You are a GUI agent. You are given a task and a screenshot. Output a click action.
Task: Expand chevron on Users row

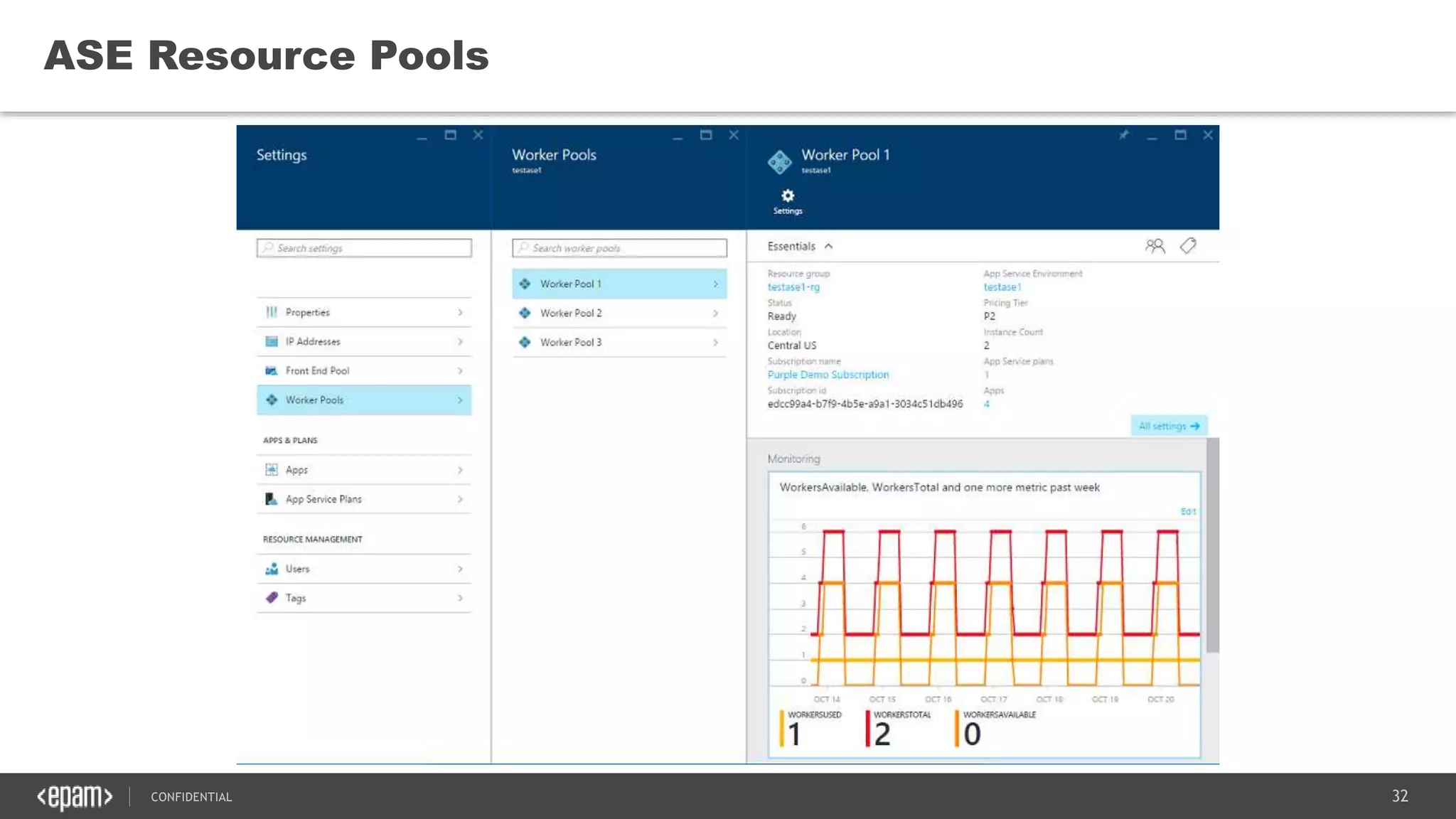(460, 569)
